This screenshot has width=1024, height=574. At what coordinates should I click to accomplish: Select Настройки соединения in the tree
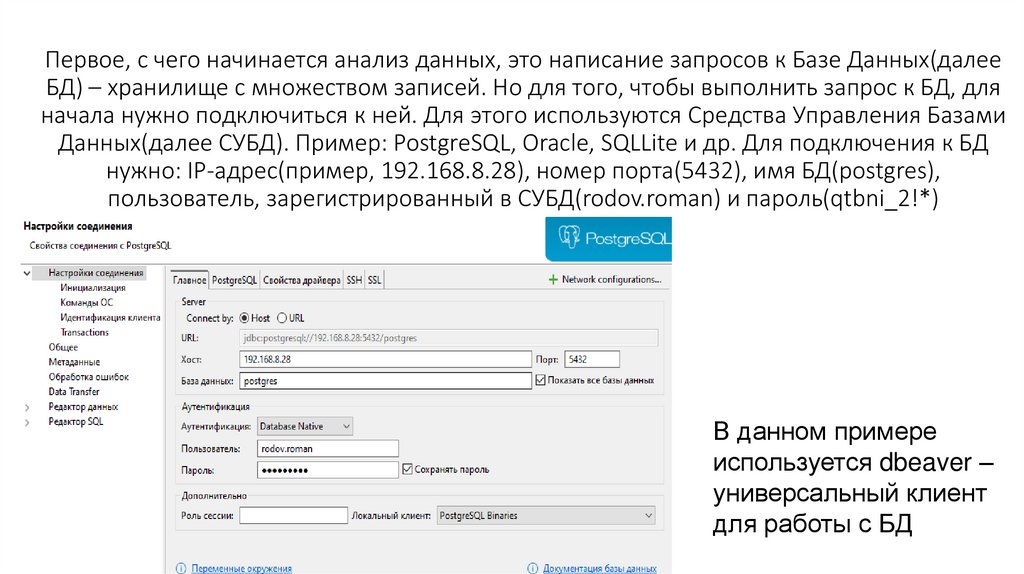pyautogui.click(x=95, y=273)
